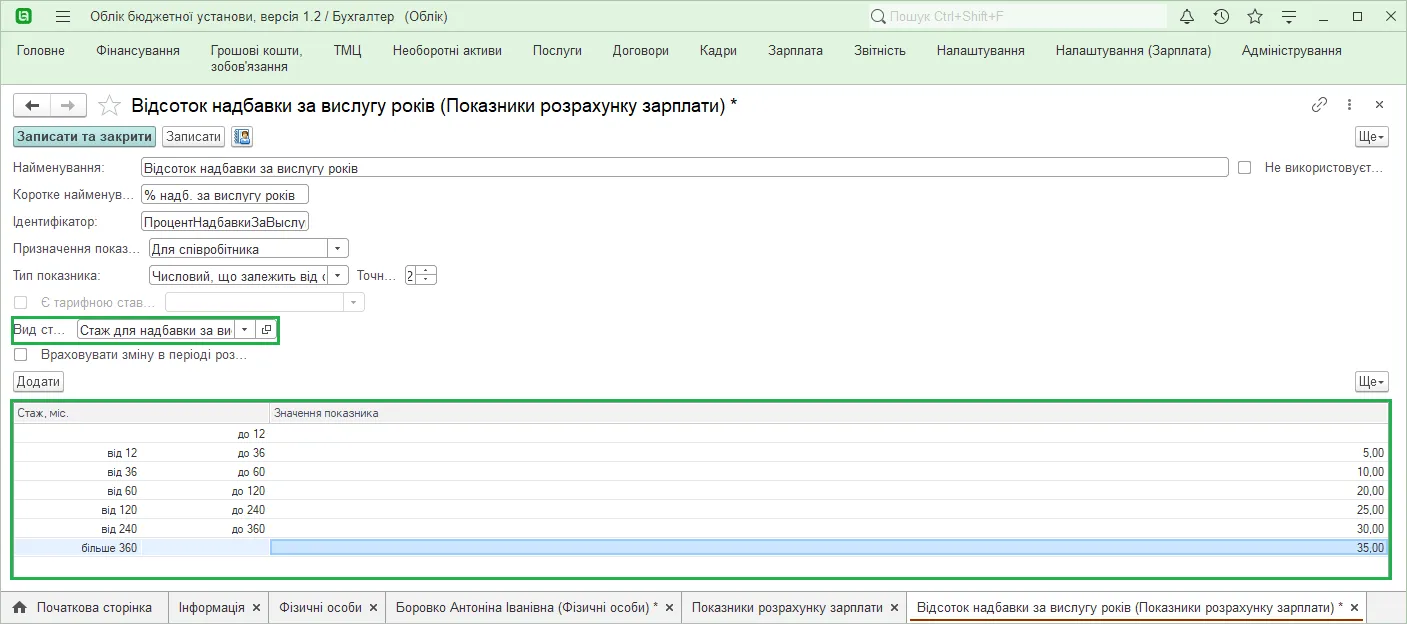Click the Ідентифікатор input field
The image size is (1407, 624).
pos(225,221)
